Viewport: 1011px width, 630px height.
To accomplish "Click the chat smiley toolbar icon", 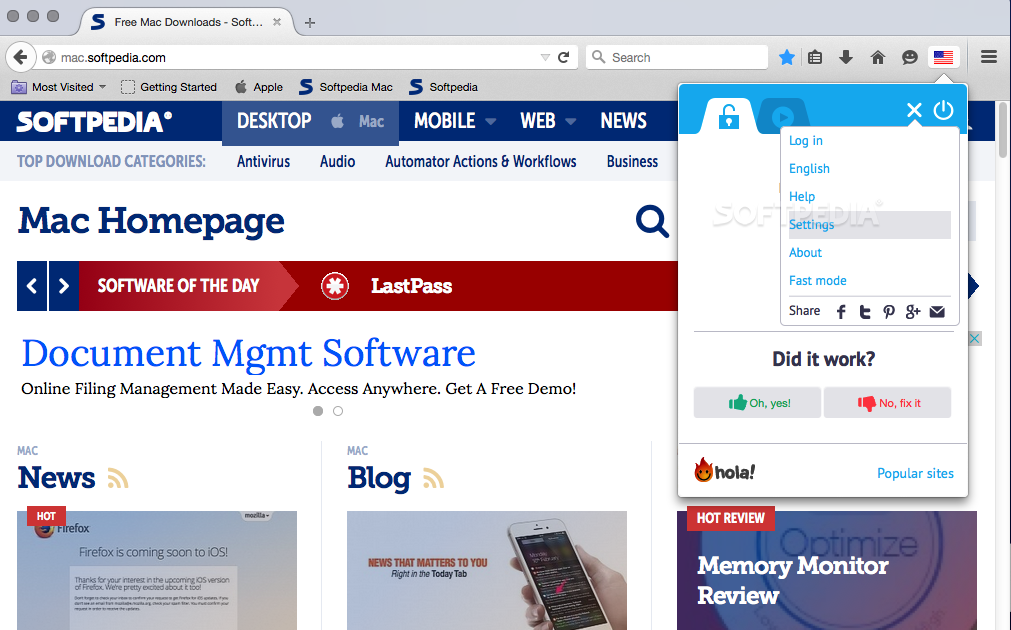I will [910, 57].
